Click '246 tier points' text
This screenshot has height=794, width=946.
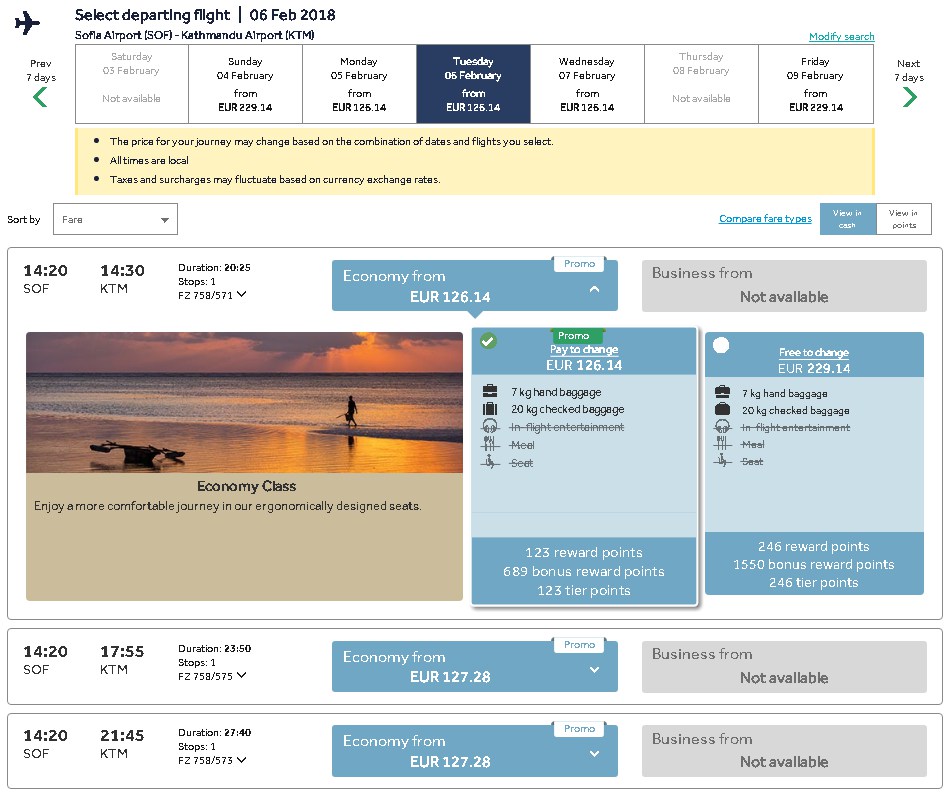coord(813,582)
